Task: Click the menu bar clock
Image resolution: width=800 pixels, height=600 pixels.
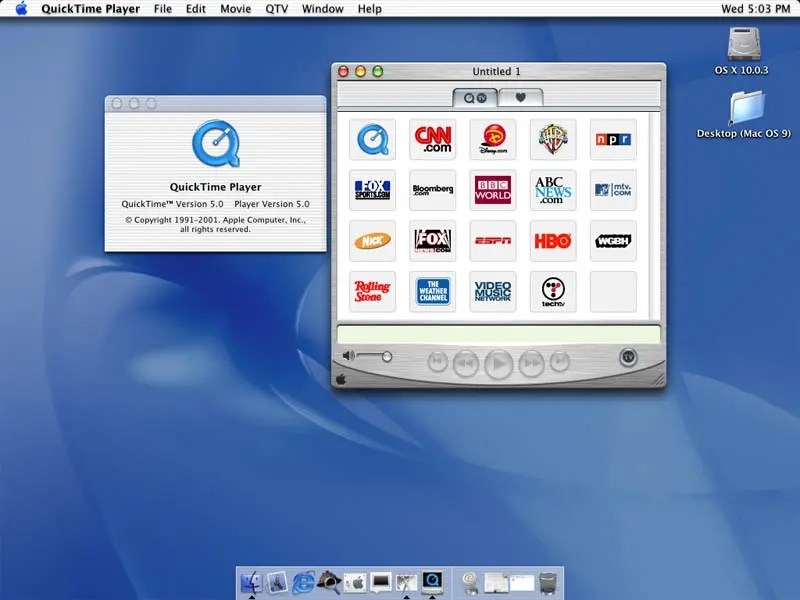Action: tap(756, 9)
